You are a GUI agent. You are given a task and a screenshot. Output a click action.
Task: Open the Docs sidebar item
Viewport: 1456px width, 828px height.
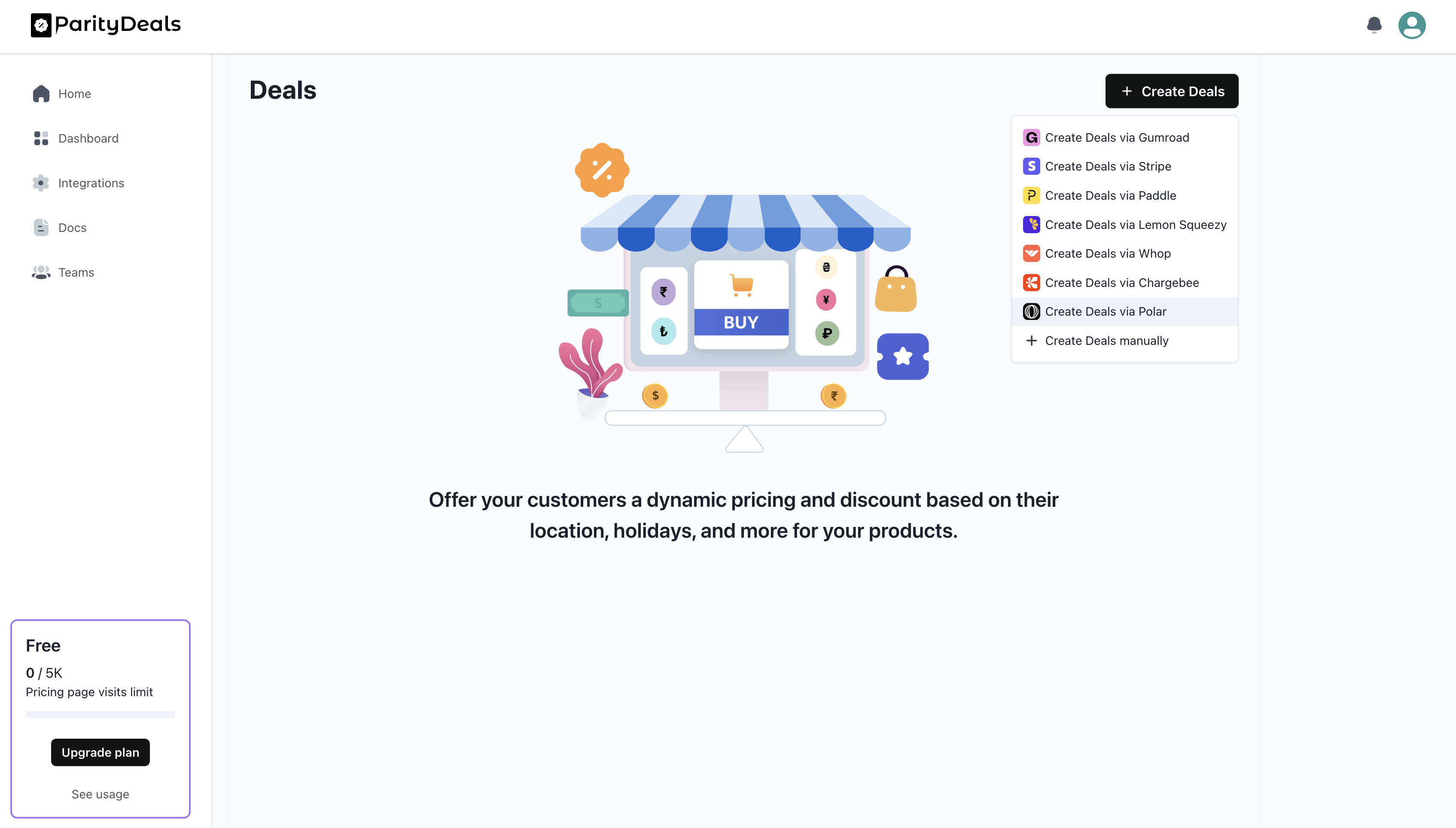click(72, 228)
